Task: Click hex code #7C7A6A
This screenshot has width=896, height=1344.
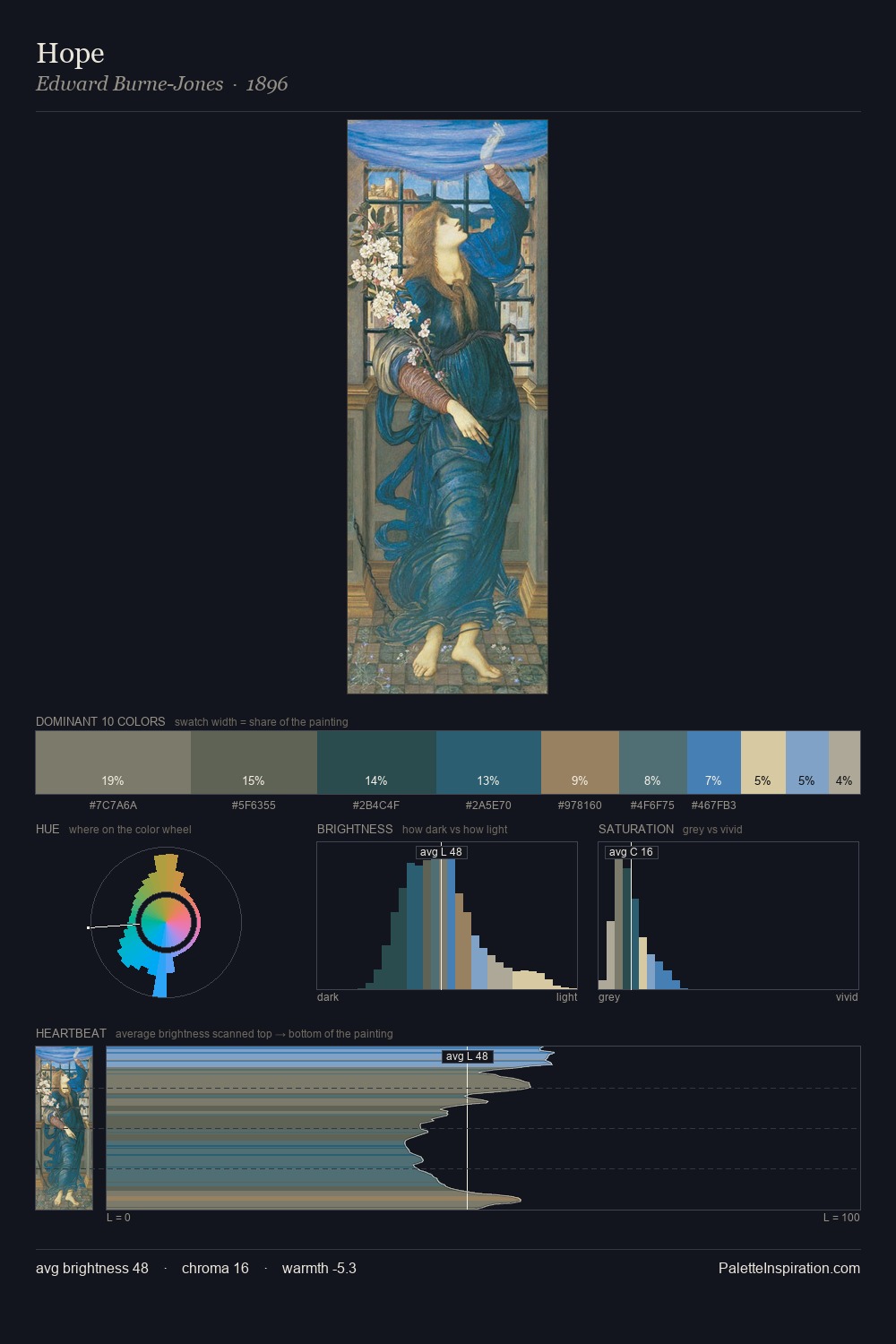Action: pyautogui.click(x=113, y=806)
